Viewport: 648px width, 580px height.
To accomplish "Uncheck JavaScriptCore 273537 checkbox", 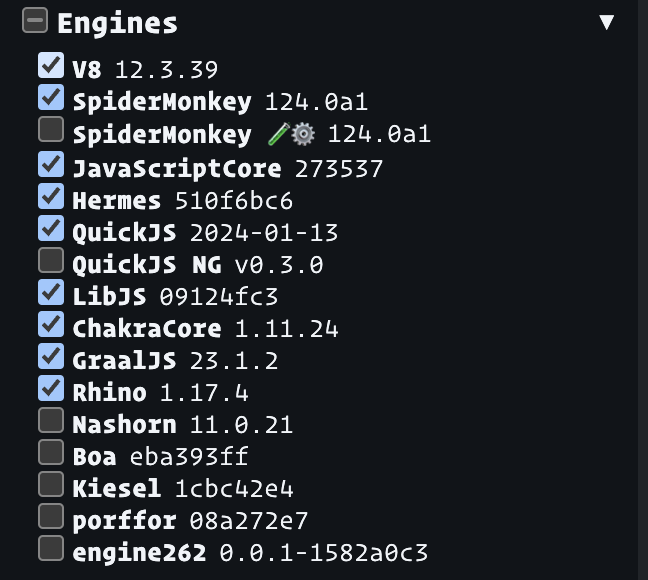I will (51, 164).
